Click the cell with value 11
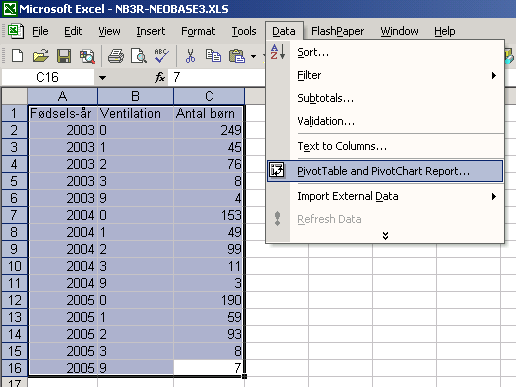Image resolution: width=516 pixels, height=387 pixels. coord(209,266)
